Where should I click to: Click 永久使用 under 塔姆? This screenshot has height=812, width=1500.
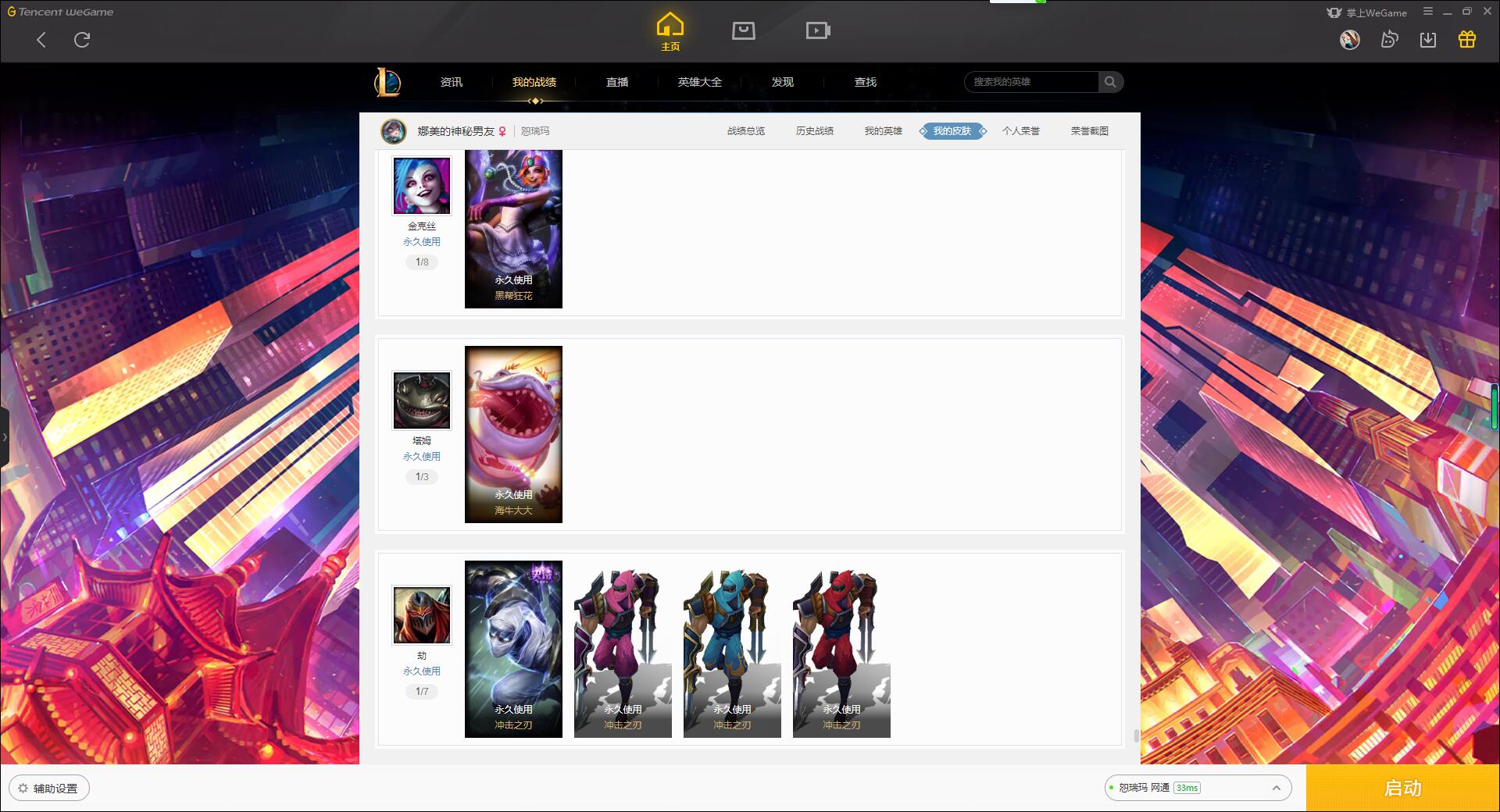tap(422, 457)
